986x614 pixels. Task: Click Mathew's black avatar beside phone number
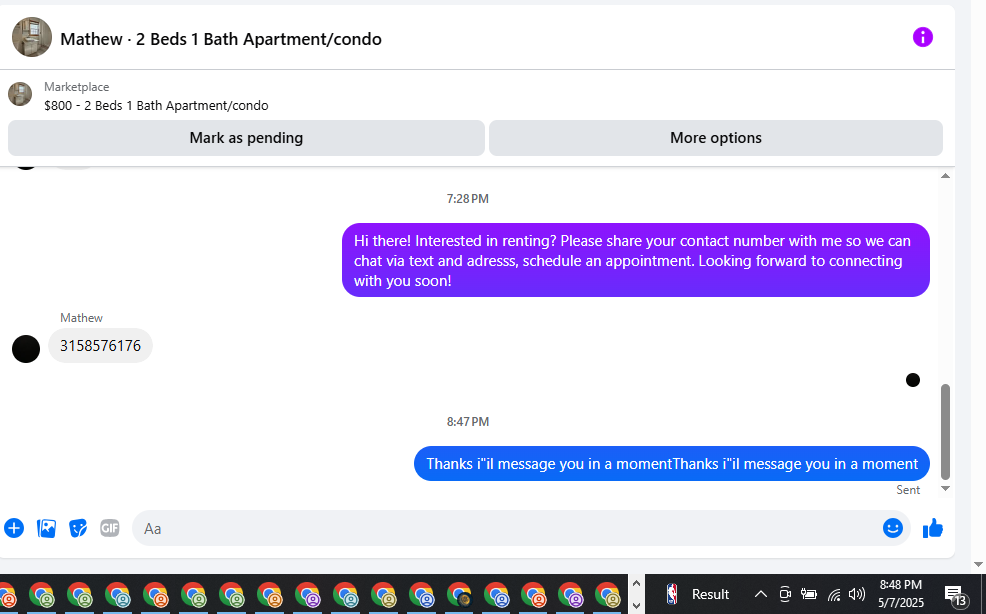pos(26,349)
